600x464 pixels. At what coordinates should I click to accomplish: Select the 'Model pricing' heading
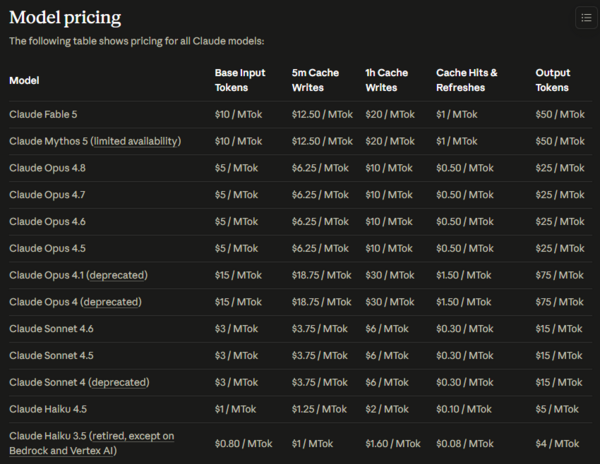(x=65, y=18)
